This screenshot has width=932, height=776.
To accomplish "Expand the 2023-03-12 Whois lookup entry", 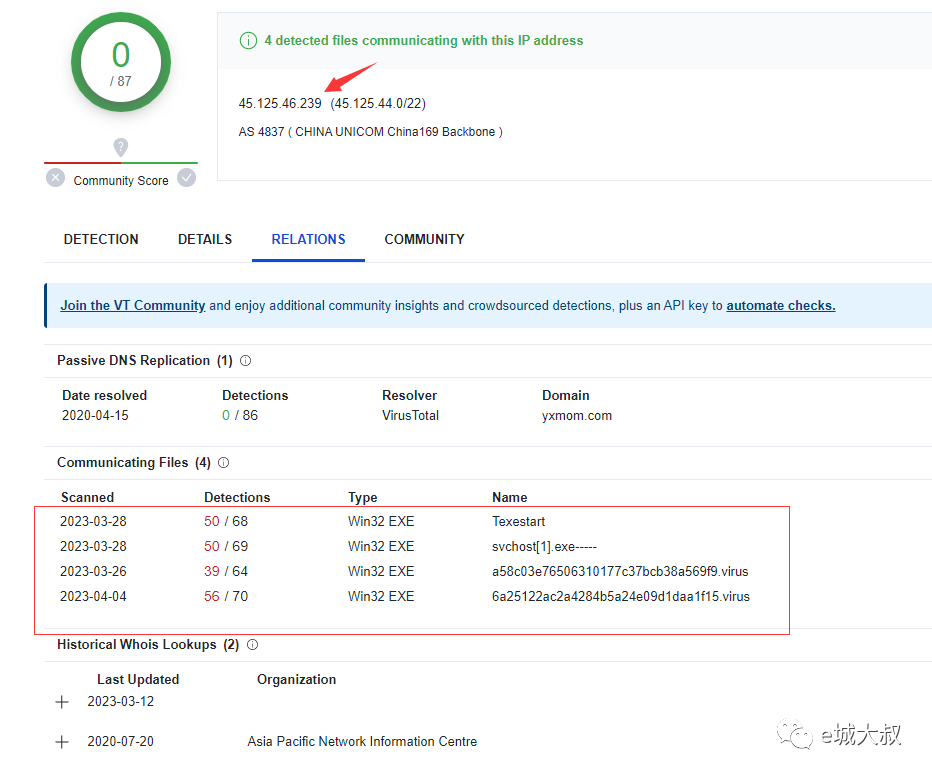I will [x=62, y=702].
